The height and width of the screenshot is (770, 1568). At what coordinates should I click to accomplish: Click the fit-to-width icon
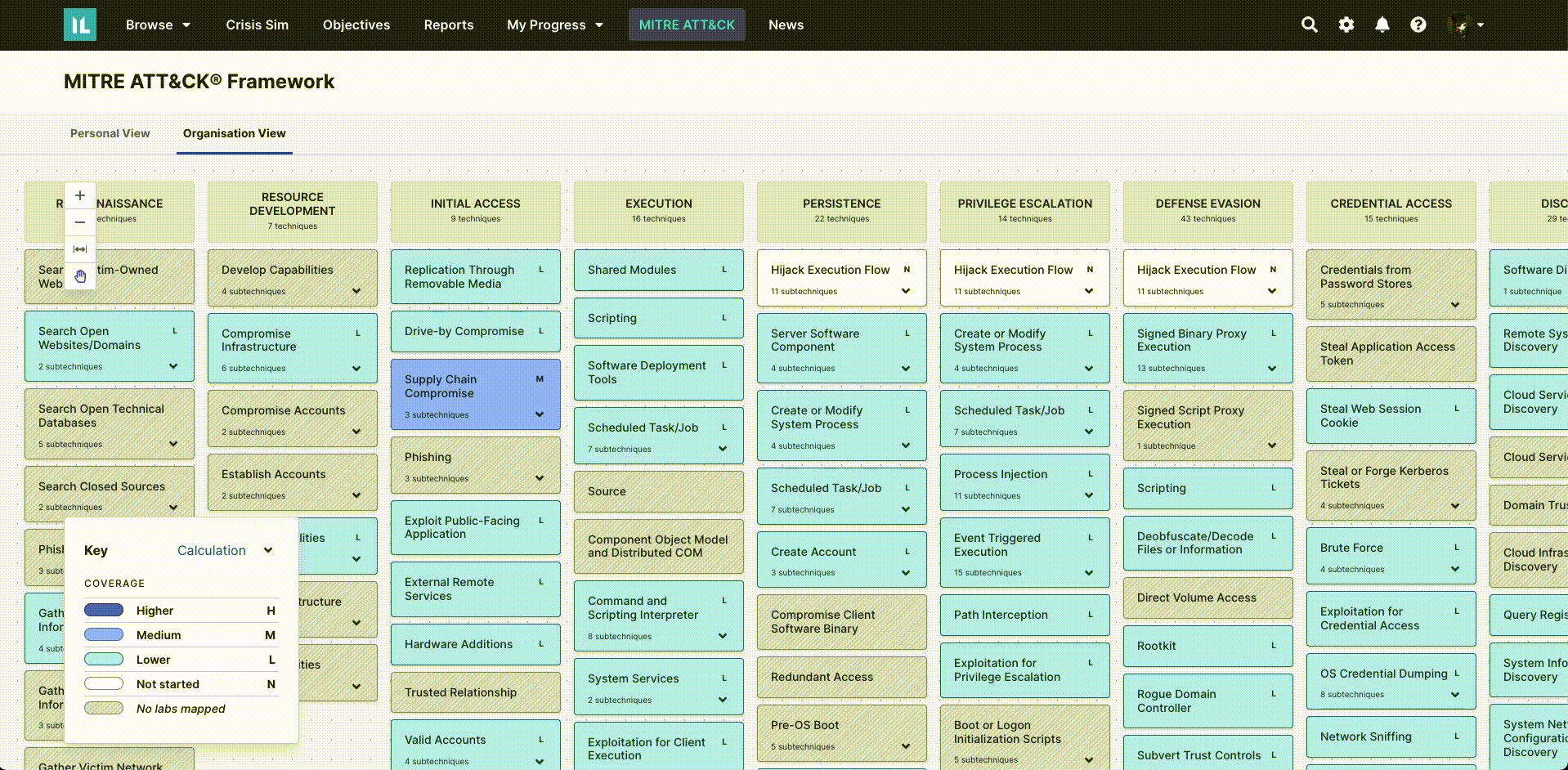(x=80, y=249)
